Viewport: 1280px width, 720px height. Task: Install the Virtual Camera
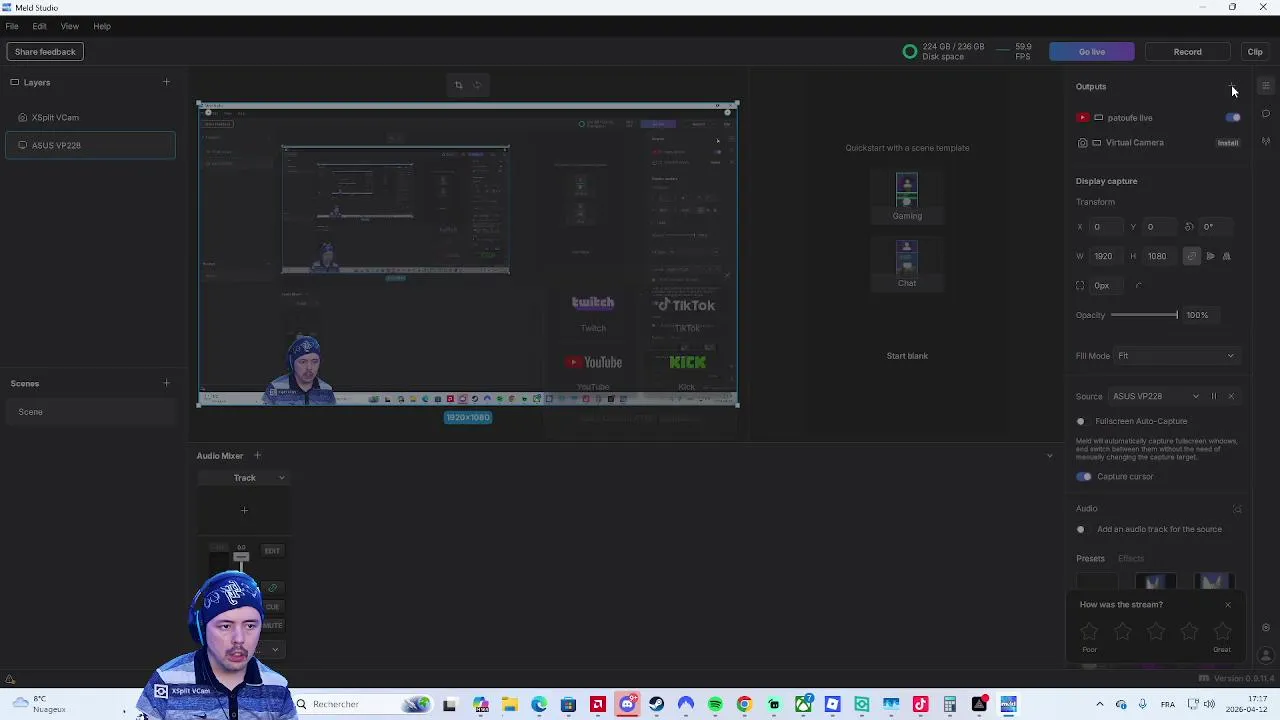pyautogui.click(x=1228, y=143)
